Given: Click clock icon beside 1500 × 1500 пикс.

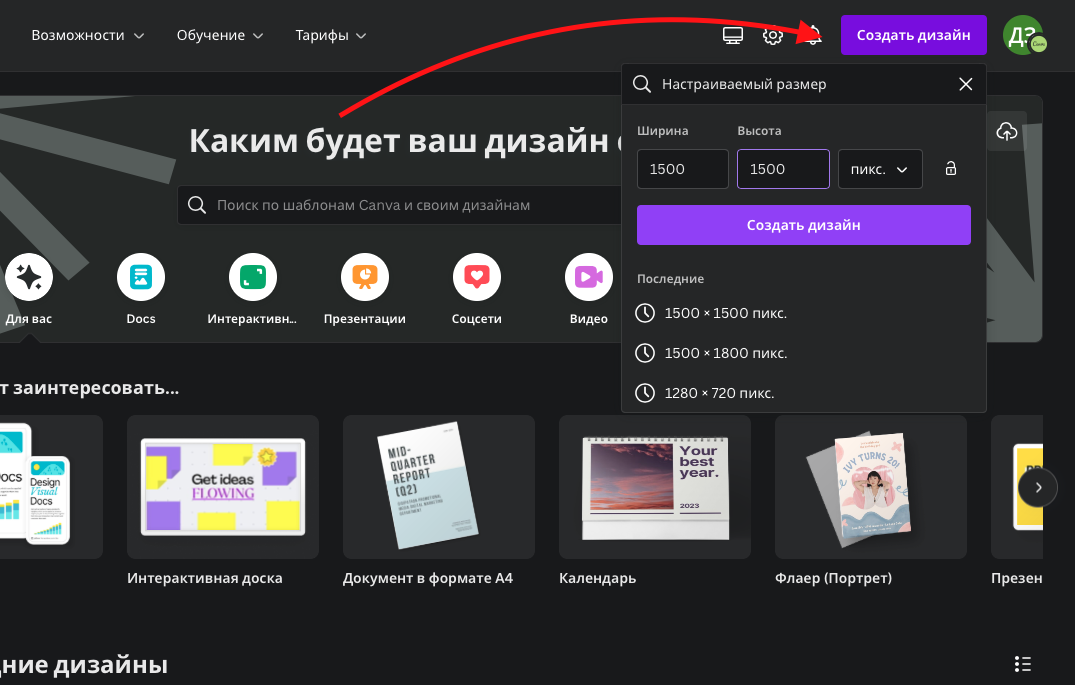Looking at the screenshot, I should tap(644, 313).
